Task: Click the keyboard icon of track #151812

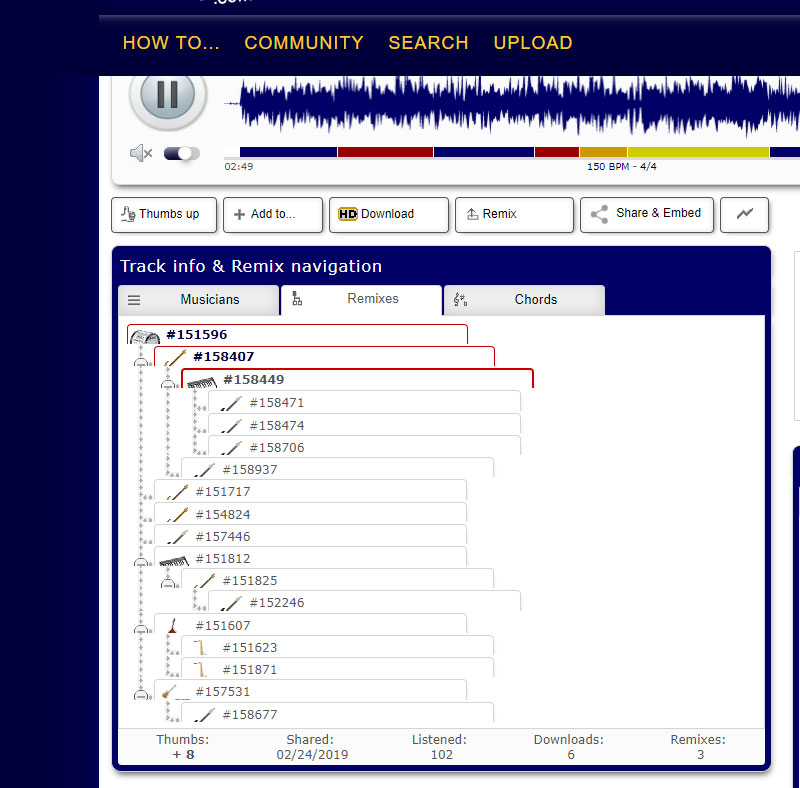Action: click(x=174, y=560)
